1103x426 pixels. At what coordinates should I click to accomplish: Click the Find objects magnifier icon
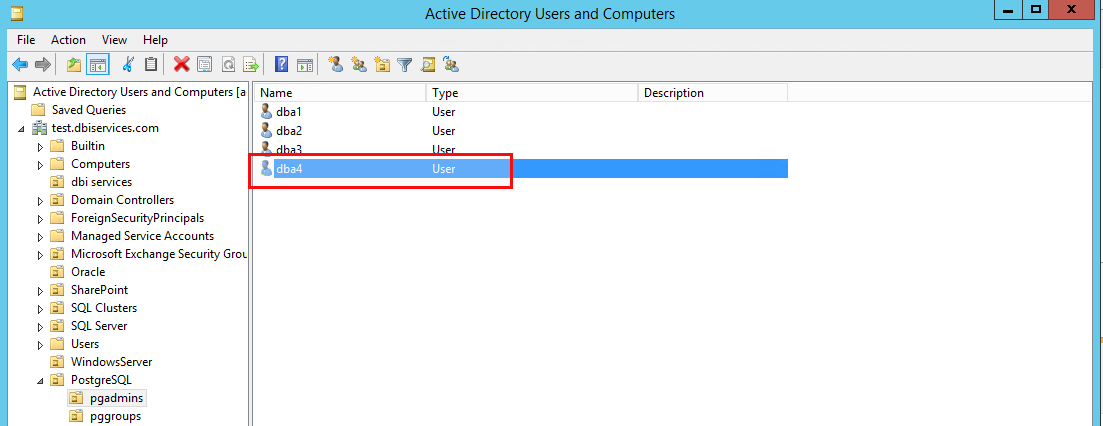point(428,65)
